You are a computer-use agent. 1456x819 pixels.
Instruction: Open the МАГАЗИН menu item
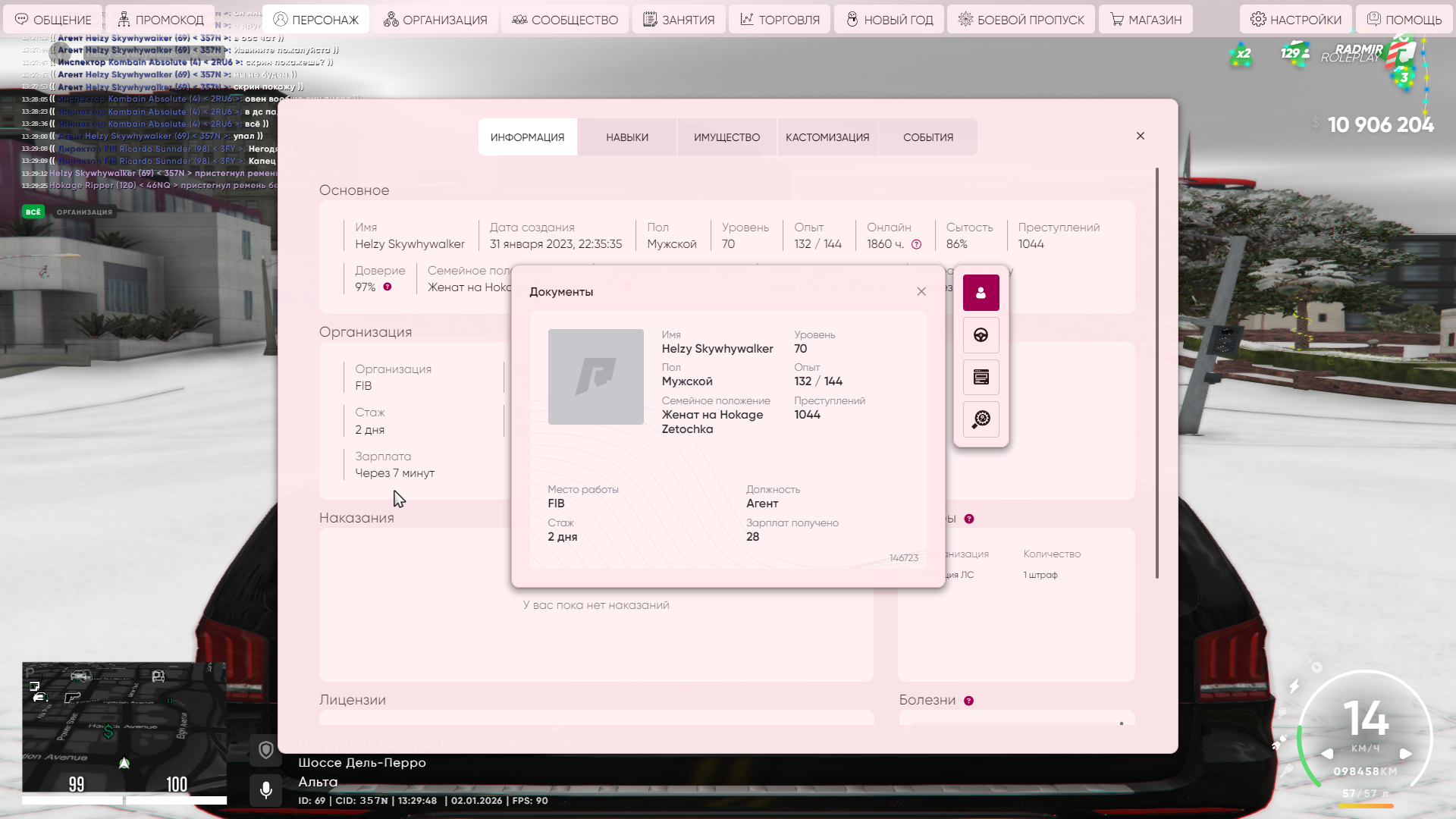1145,20
